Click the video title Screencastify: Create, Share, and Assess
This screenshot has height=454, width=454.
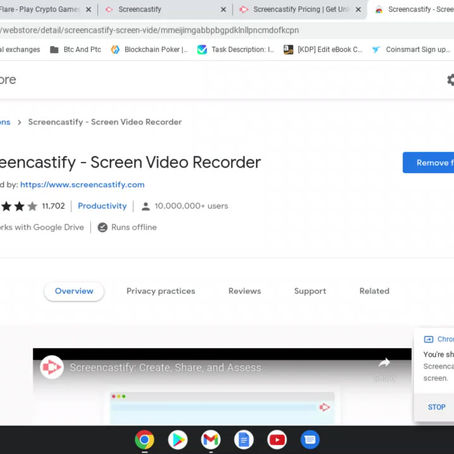click(166, 368)
